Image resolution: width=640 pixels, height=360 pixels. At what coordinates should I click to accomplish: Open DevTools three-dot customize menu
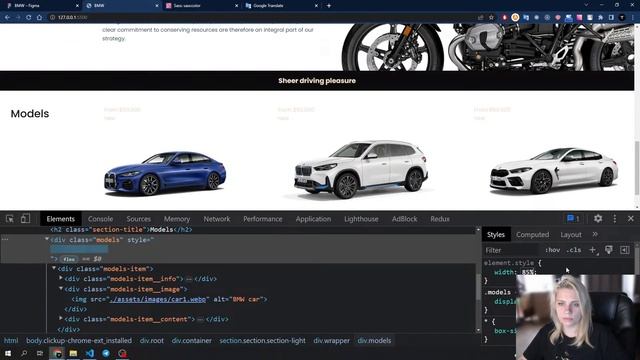[x=615, y=219]
